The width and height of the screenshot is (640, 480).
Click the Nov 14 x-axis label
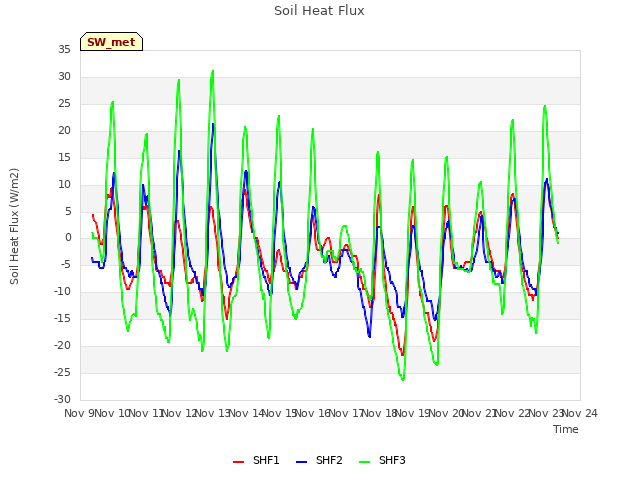(x=246, y=413)
